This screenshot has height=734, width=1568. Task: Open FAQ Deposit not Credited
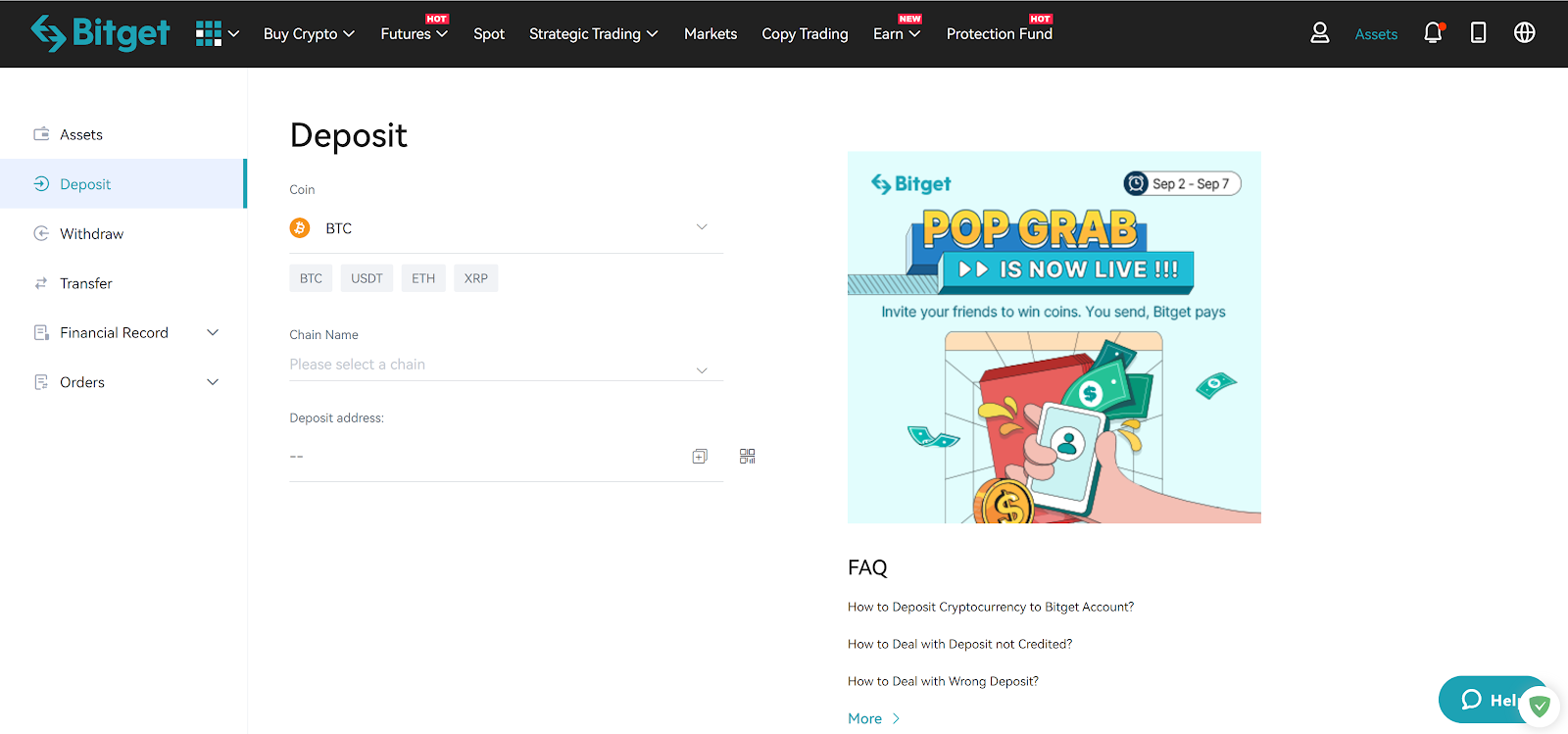tap(959, 644)
